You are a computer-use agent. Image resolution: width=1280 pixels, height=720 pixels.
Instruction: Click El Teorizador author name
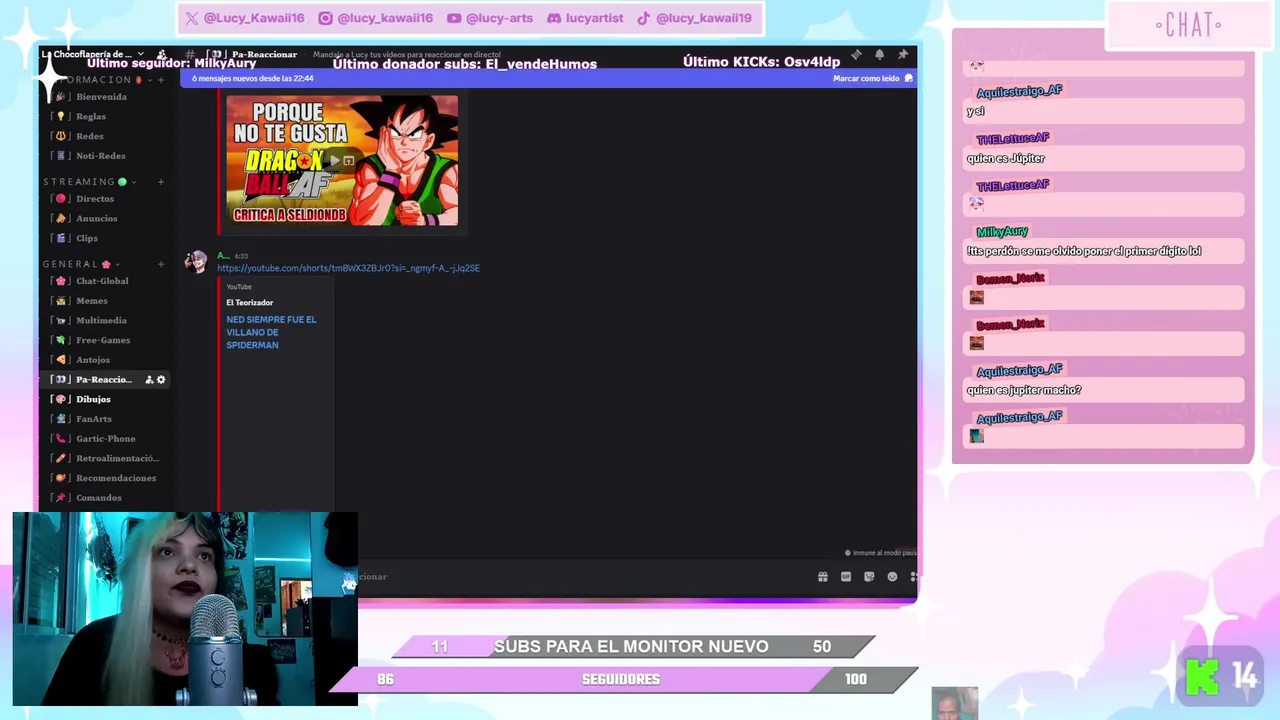[249, 302]
